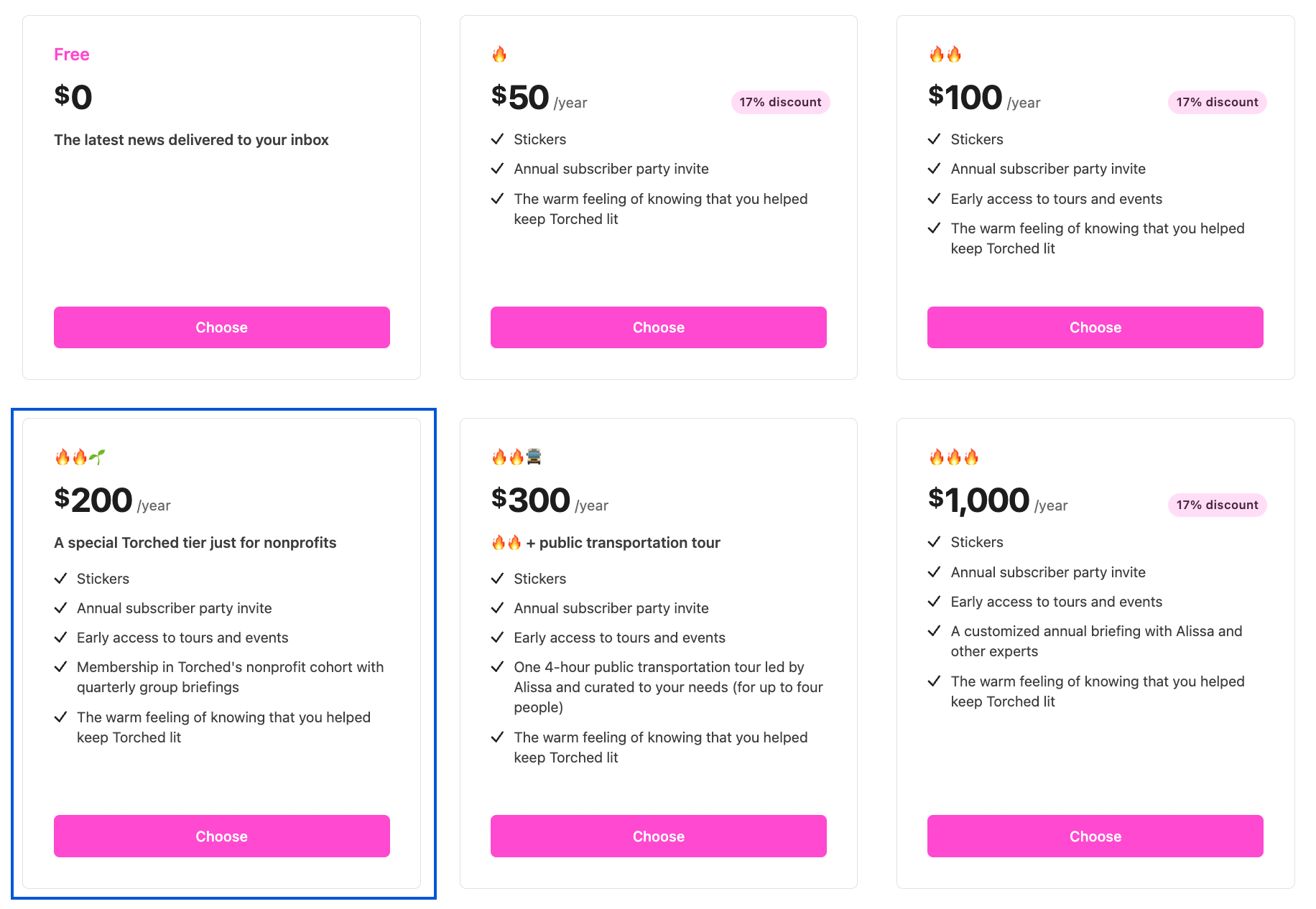Click the single flame icon on $50 tier
1316x909 pixels.
tap(499, 55)
